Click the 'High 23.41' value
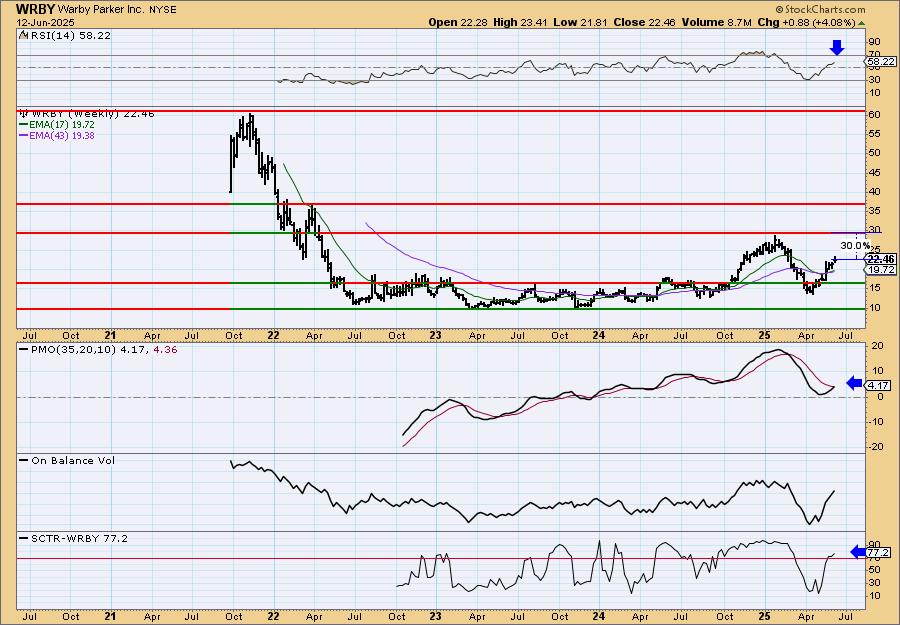The height and width of the screenshot is (625, 900). click(521, 22)
